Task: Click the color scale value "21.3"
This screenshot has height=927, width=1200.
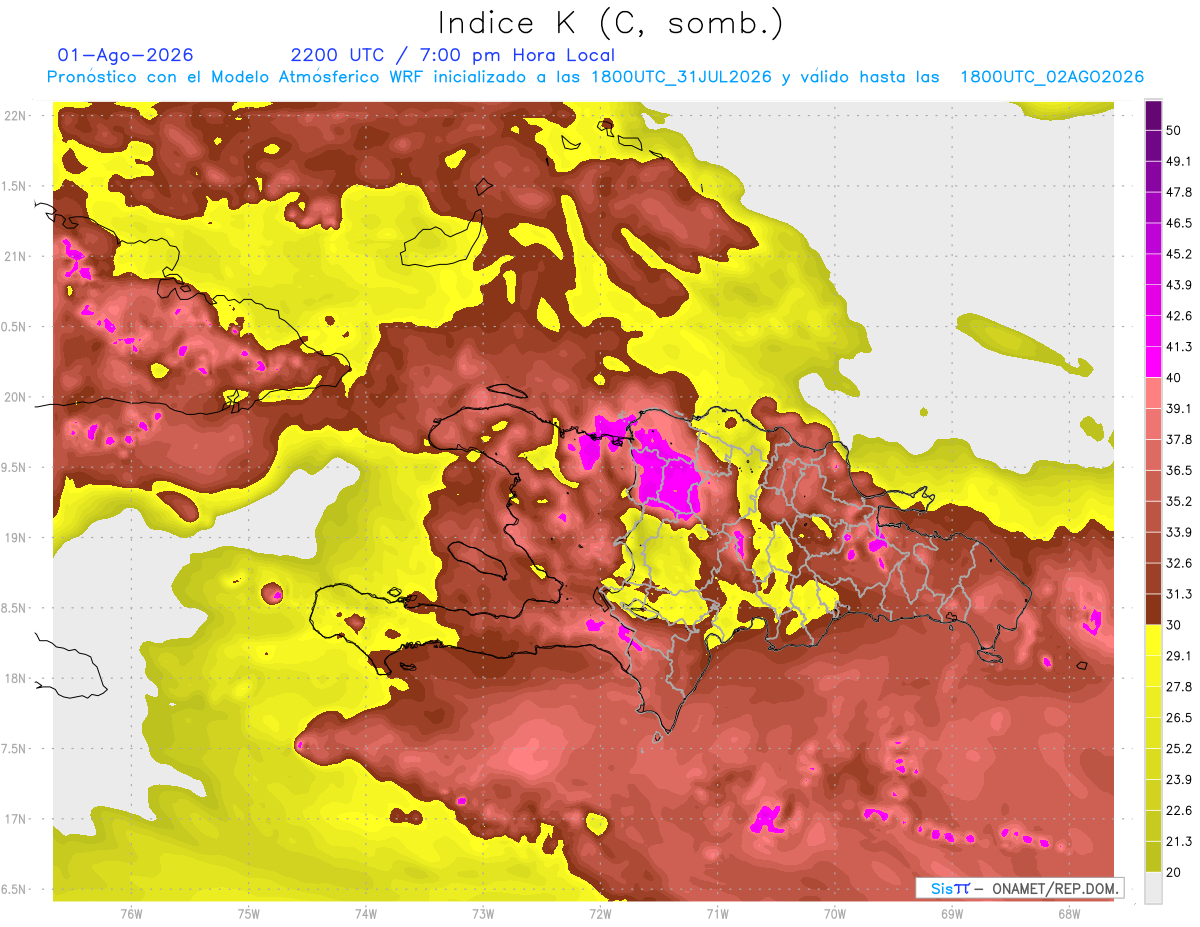Action: pyautogui.click(x=1179, y=842)
